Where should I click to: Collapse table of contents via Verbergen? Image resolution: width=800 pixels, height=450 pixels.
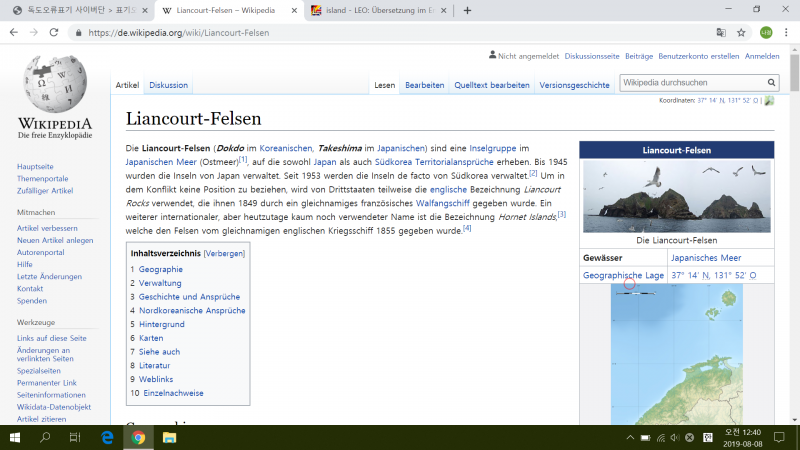[224, 253]
